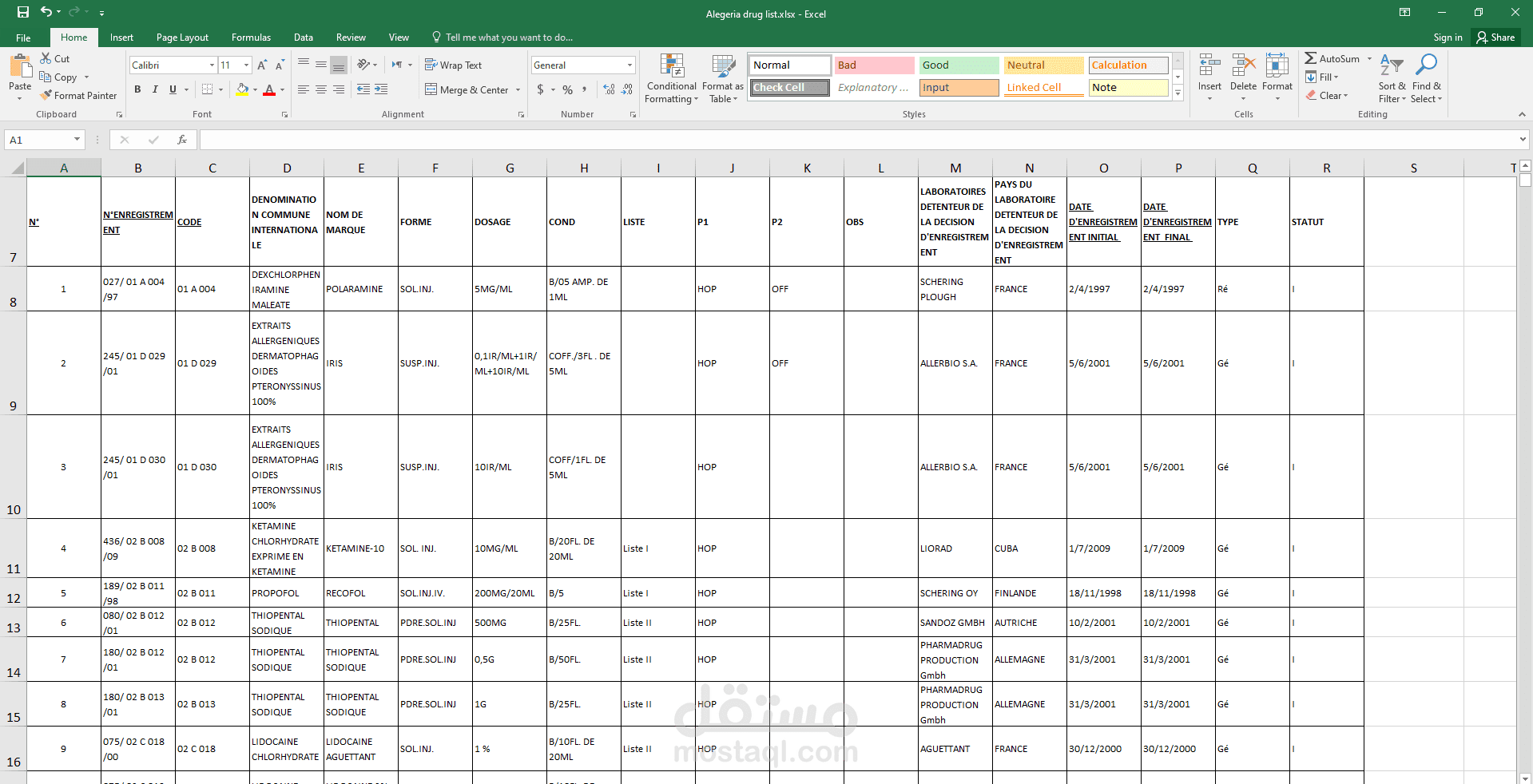Toggle Align Left for cell text
The image size is (1533, 784).
(304, 89)
